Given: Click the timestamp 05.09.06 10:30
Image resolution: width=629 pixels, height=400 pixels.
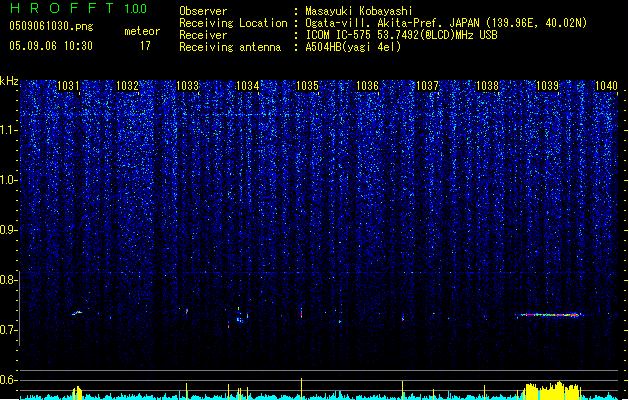Looking at the screenshot, I should (x=51, y=46).
